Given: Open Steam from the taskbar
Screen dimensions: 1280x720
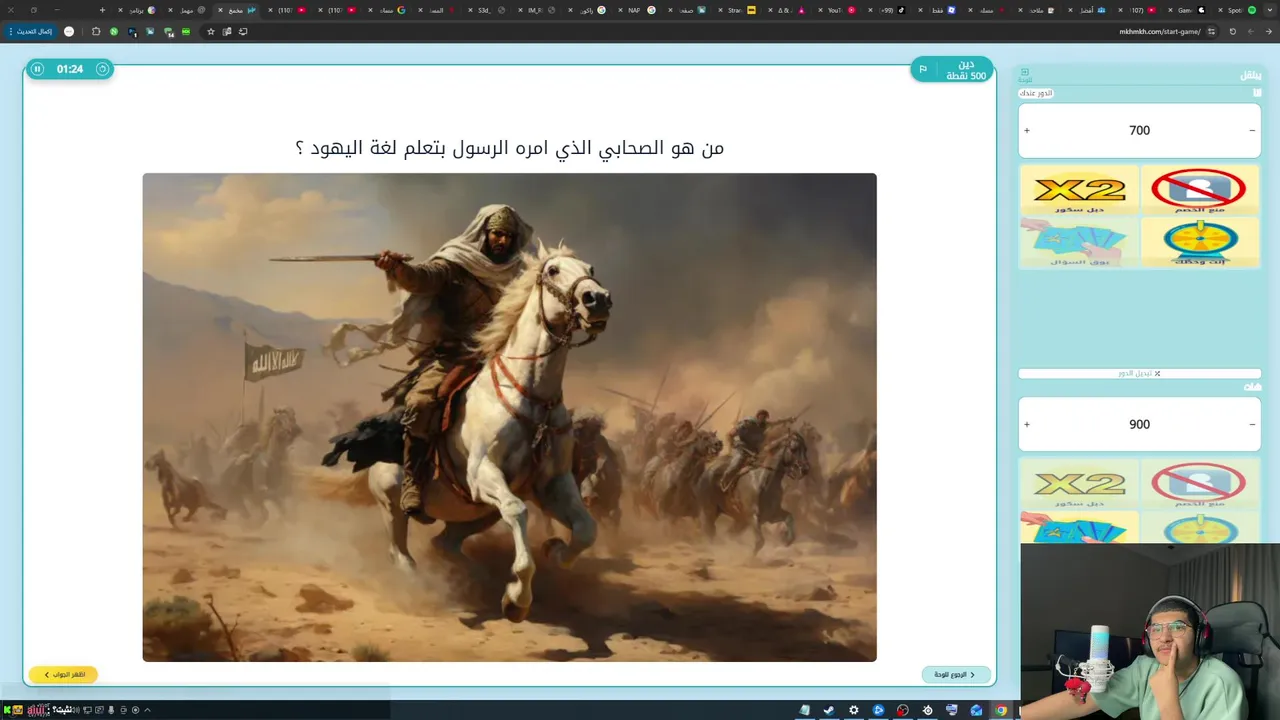Looking at the screenshot, I should click(829, 710).
